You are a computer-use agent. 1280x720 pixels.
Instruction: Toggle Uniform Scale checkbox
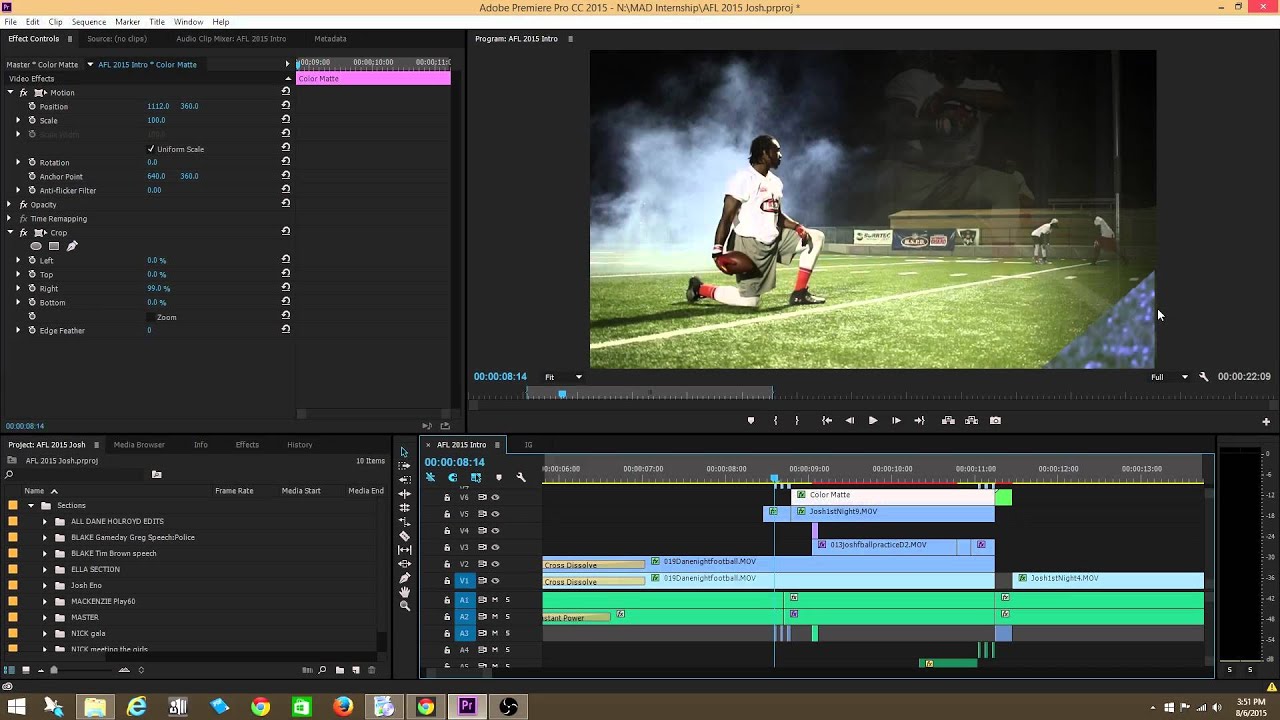151,149
